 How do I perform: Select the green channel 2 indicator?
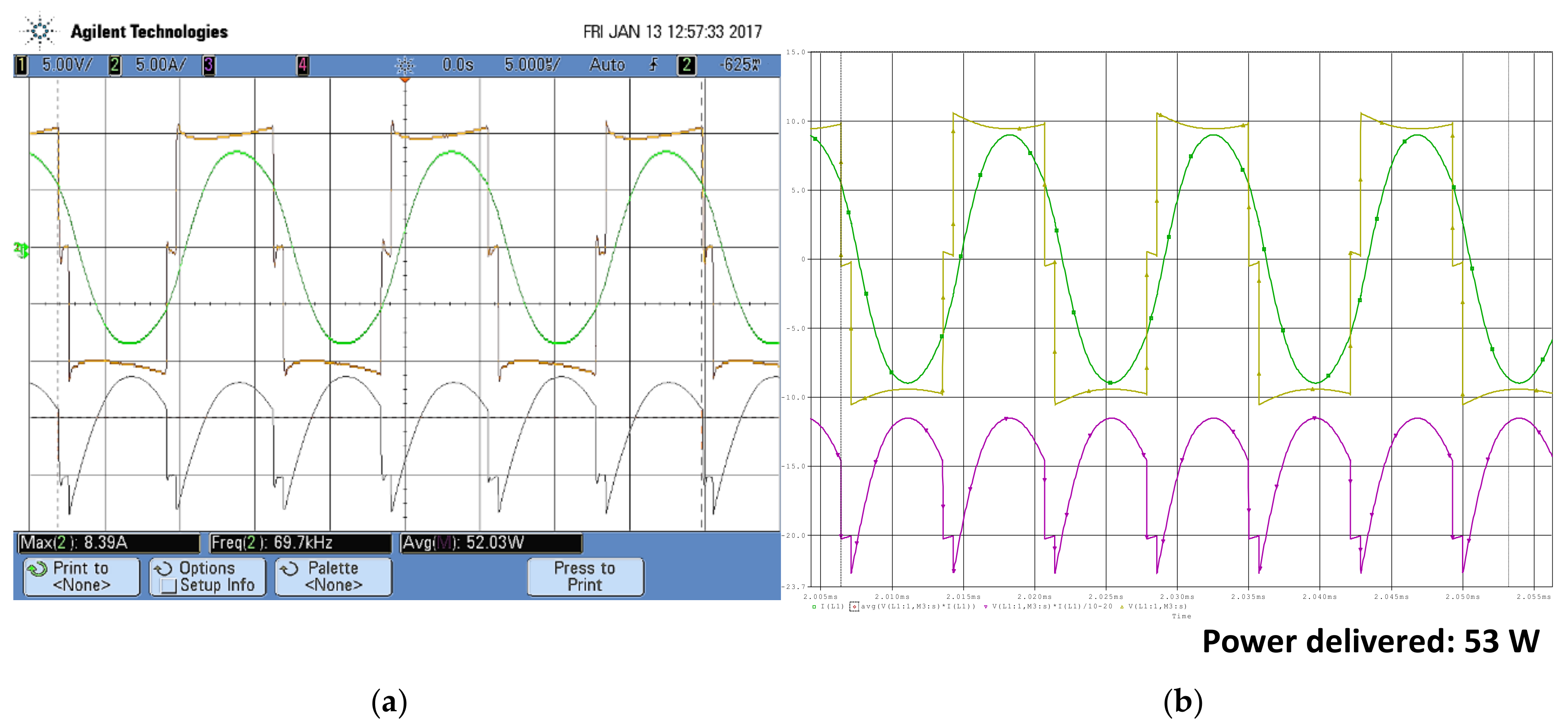tap(115, 65)
